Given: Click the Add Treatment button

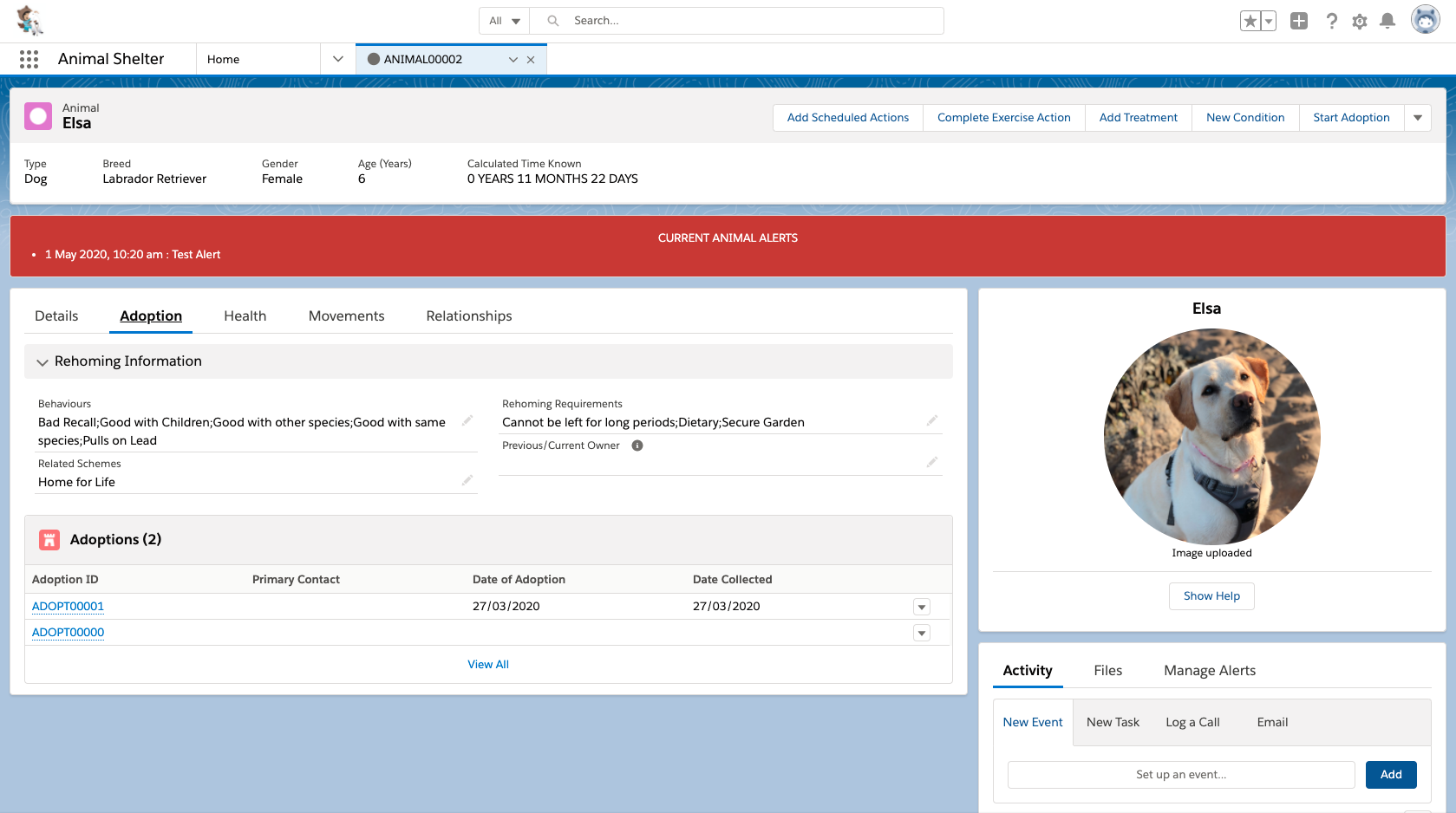Looking at the screenshot, I should point(1138,118).
